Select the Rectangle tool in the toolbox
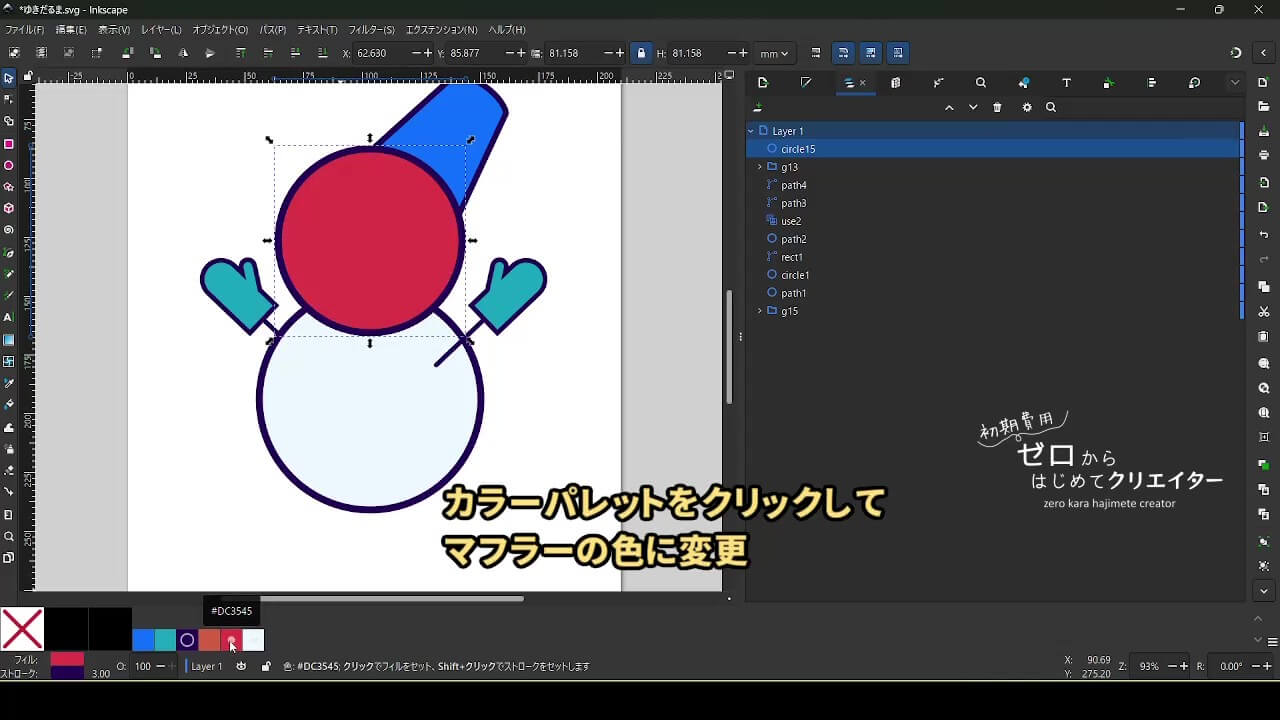 9,144
